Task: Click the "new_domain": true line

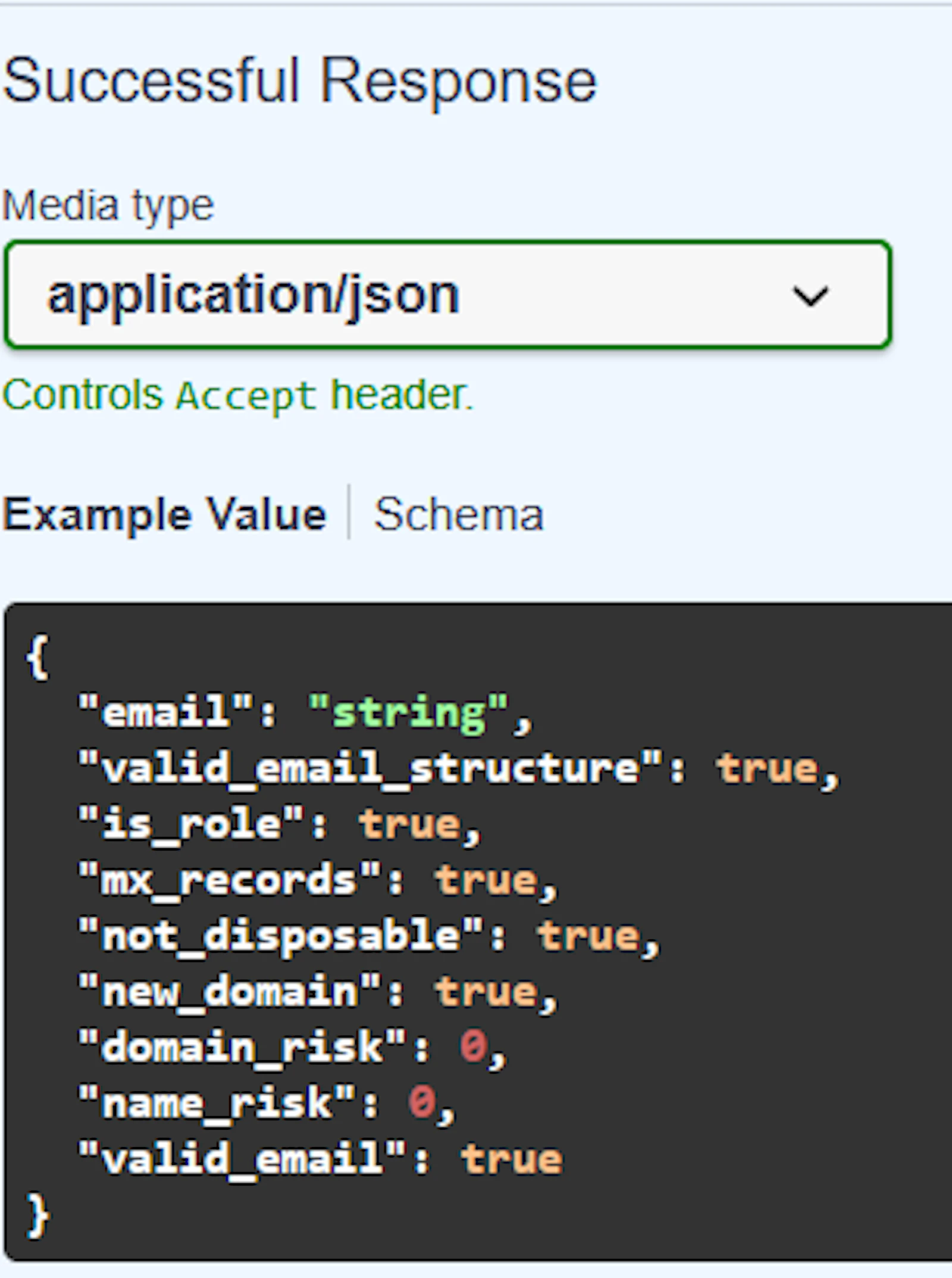Action: tap(318, 992)
